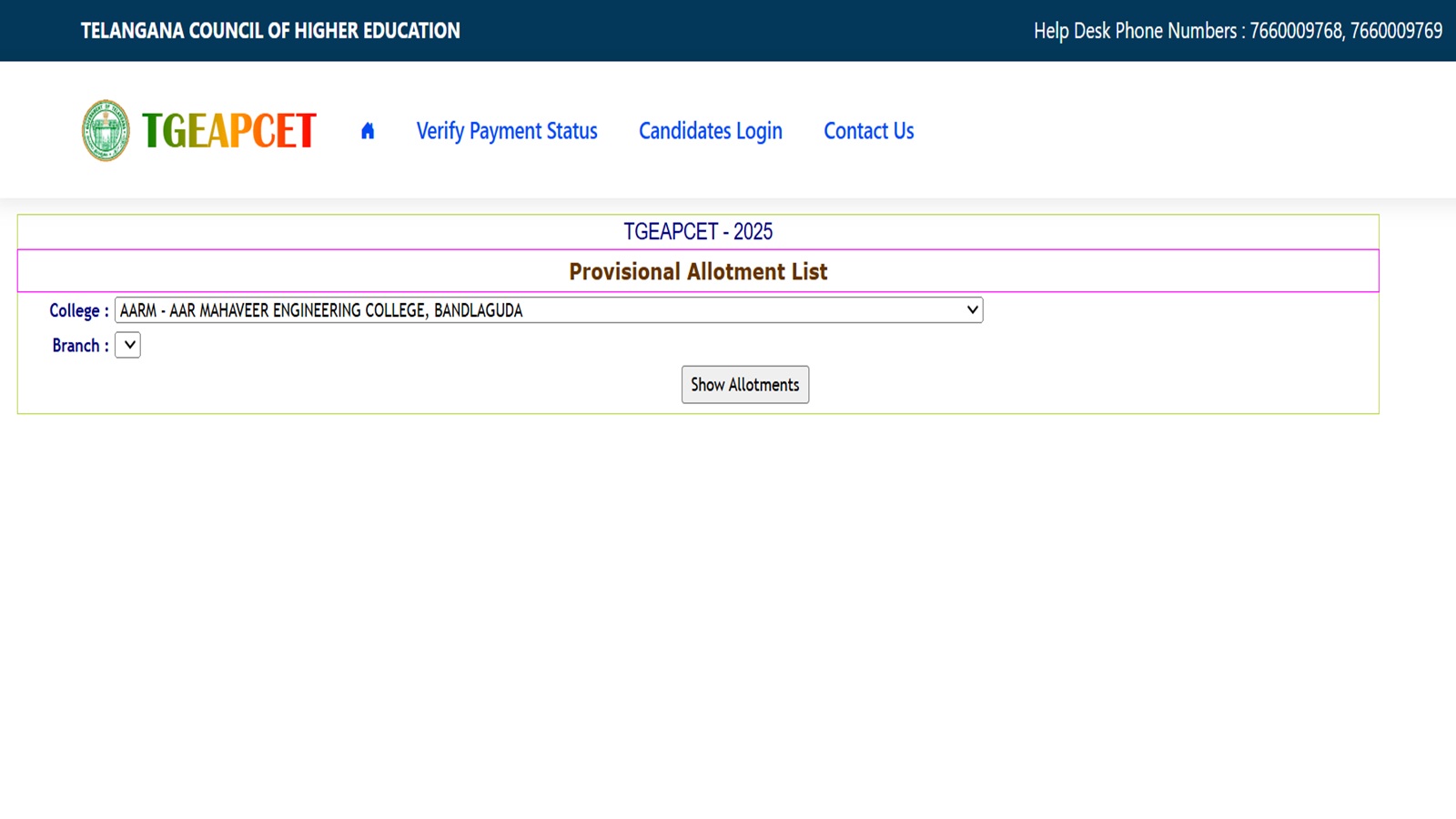Open the Contact Us page
This screenshot has width=1456, height=819.
pos(869,131)
